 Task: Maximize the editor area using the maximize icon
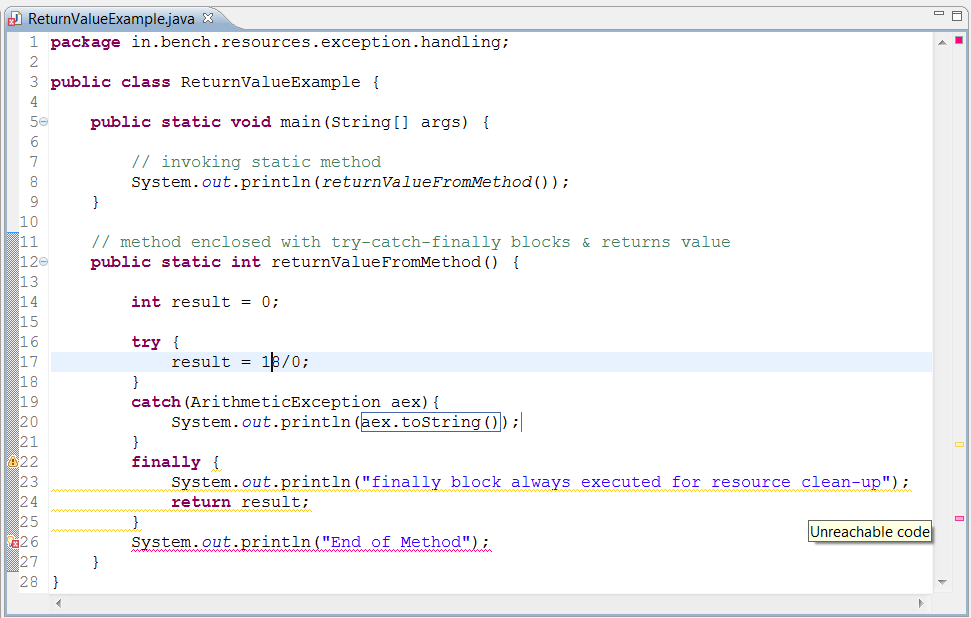(958, 15)
